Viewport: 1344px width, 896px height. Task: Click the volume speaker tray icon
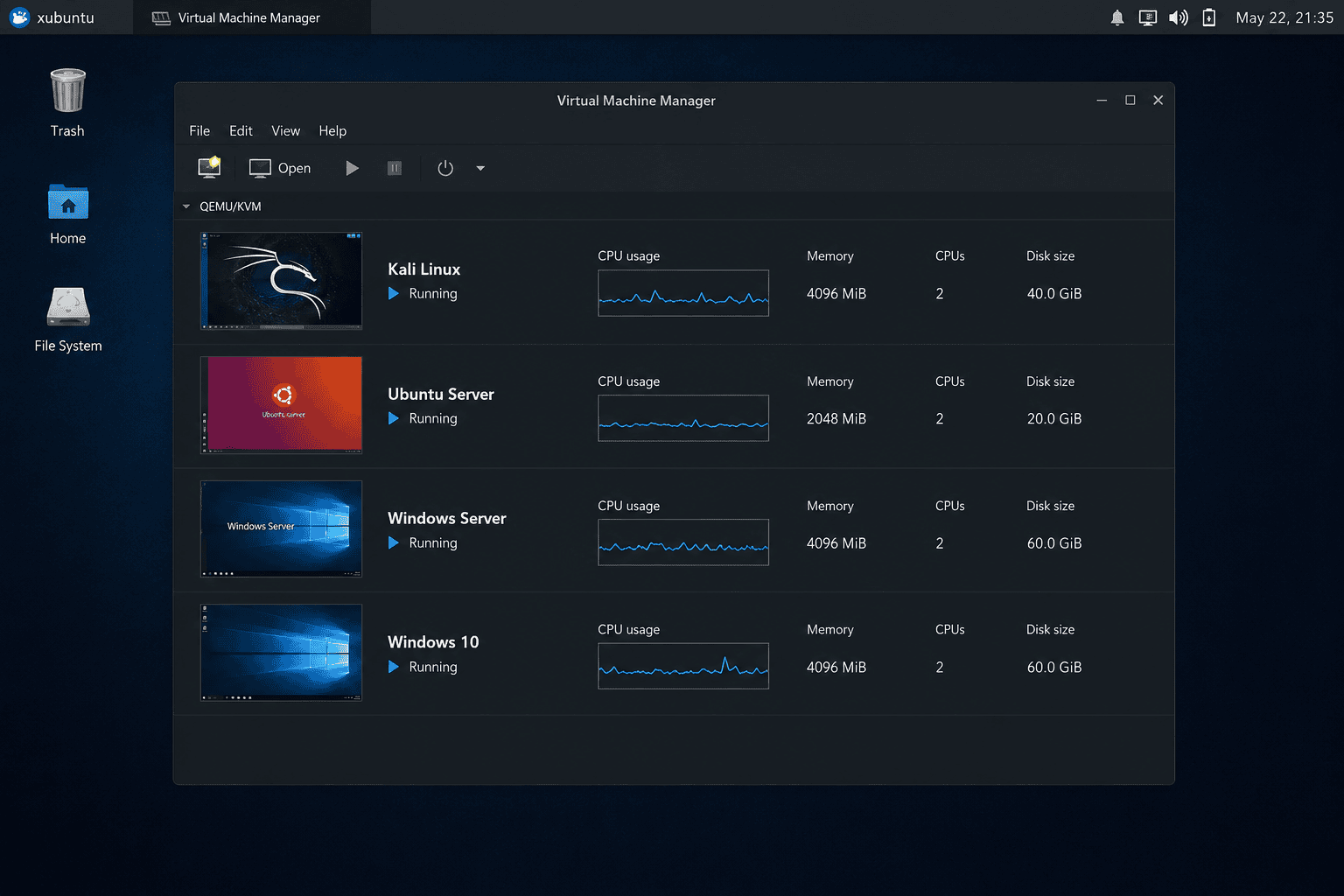tap(1179, 17)
